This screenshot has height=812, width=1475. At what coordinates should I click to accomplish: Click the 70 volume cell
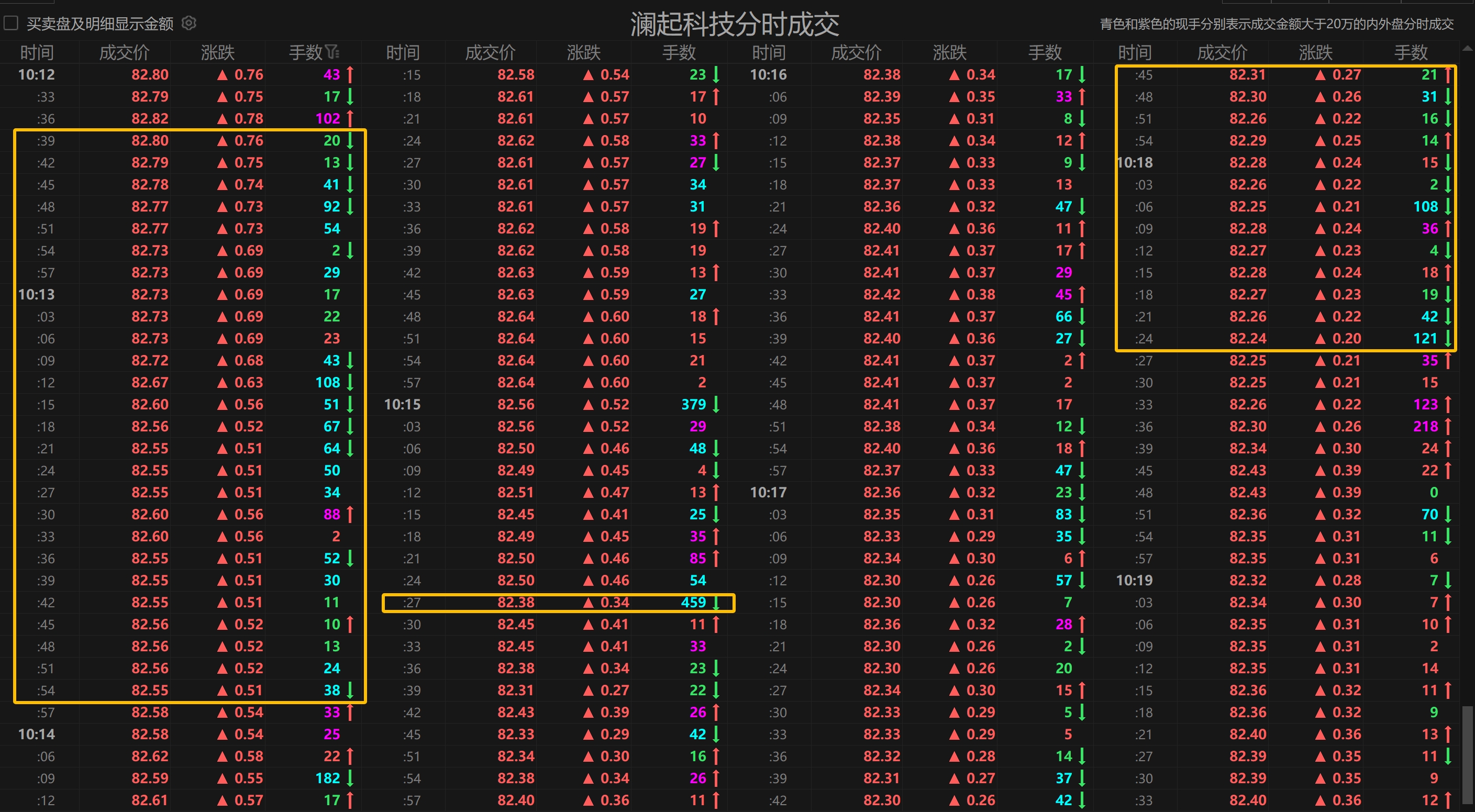(1429, 514)
